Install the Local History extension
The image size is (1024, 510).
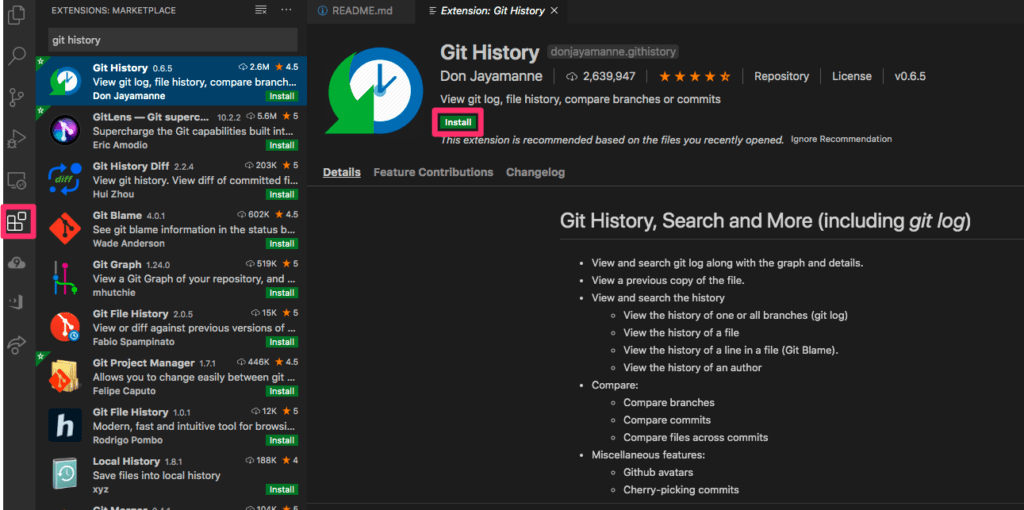coord(282,489)
